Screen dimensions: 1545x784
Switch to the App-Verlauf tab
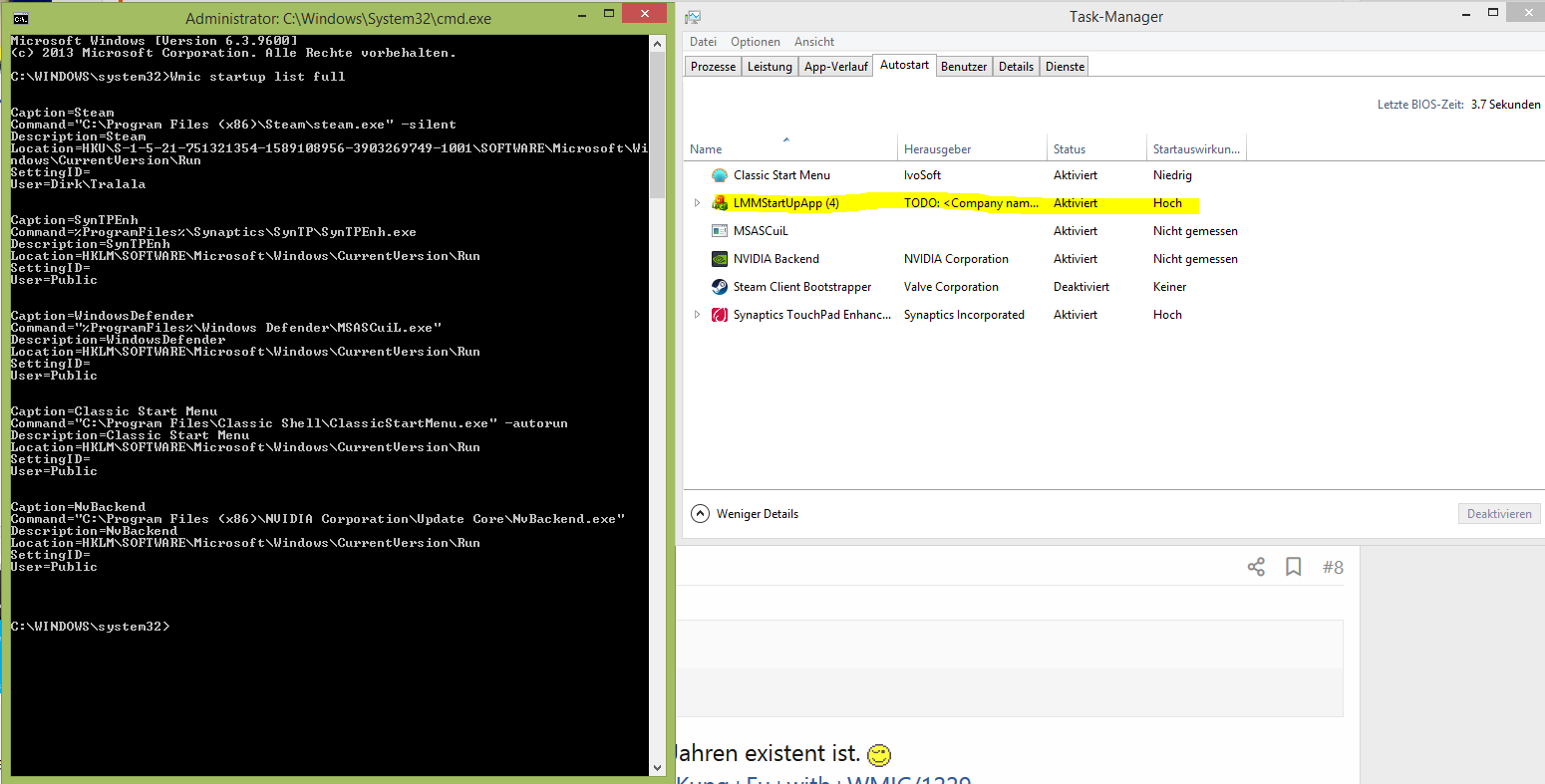(x=835, y=67)
